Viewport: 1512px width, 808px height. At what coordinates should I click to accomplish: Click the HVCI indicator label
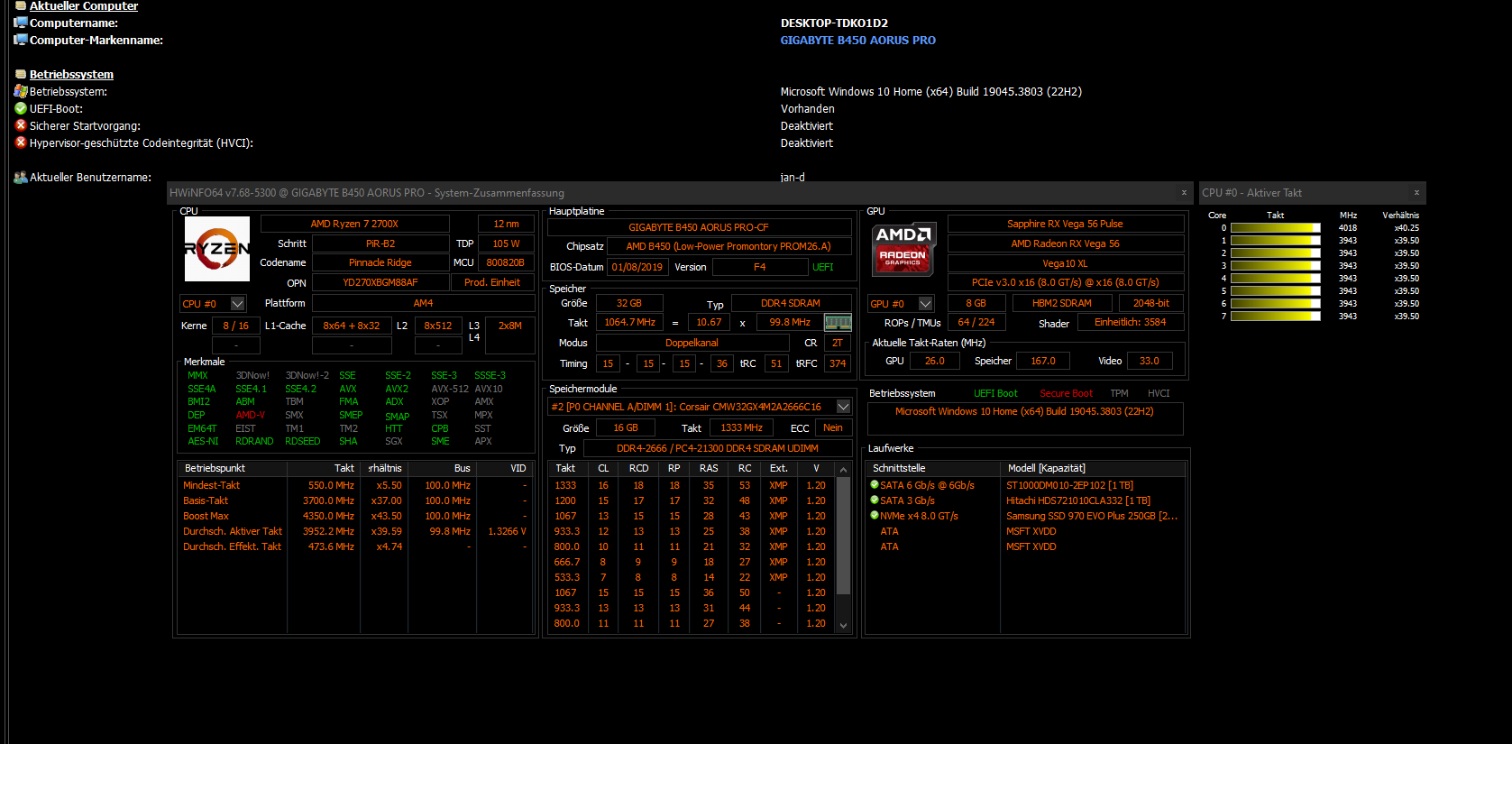coord(1159,393)
